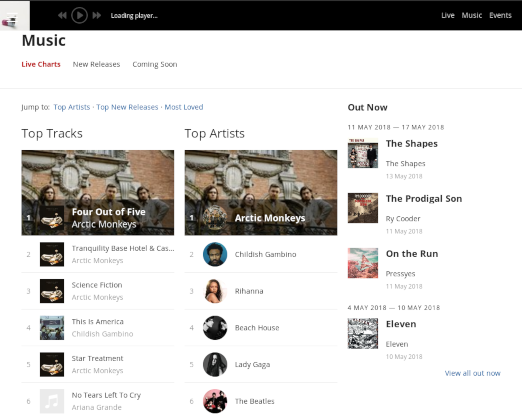Jump to Top New Releases section
This screenshot has height=414, width=522.
click(x=127, y=107)
